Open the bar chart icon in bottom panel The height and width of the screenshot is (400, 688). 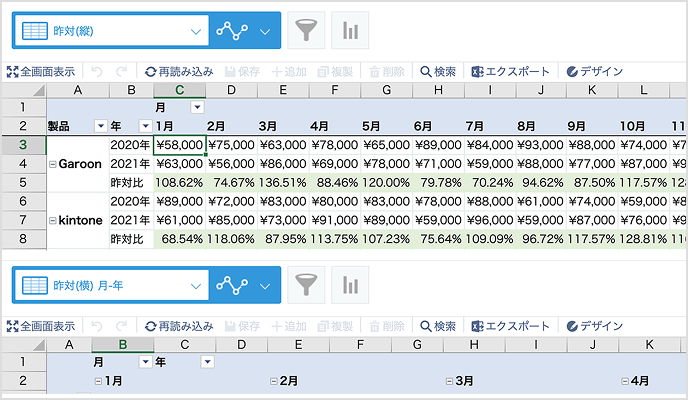[x=350, y=284]
